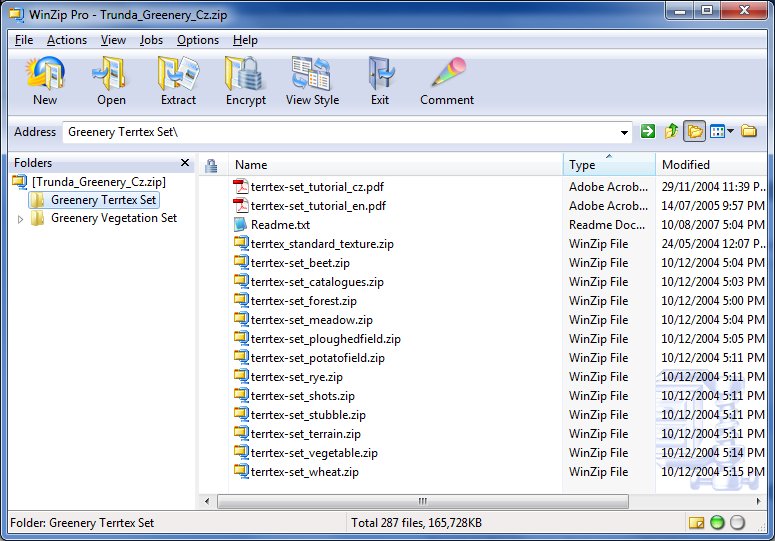
Task: Click the Open archive toolbar icon
Action: click(x=111, y=74)
